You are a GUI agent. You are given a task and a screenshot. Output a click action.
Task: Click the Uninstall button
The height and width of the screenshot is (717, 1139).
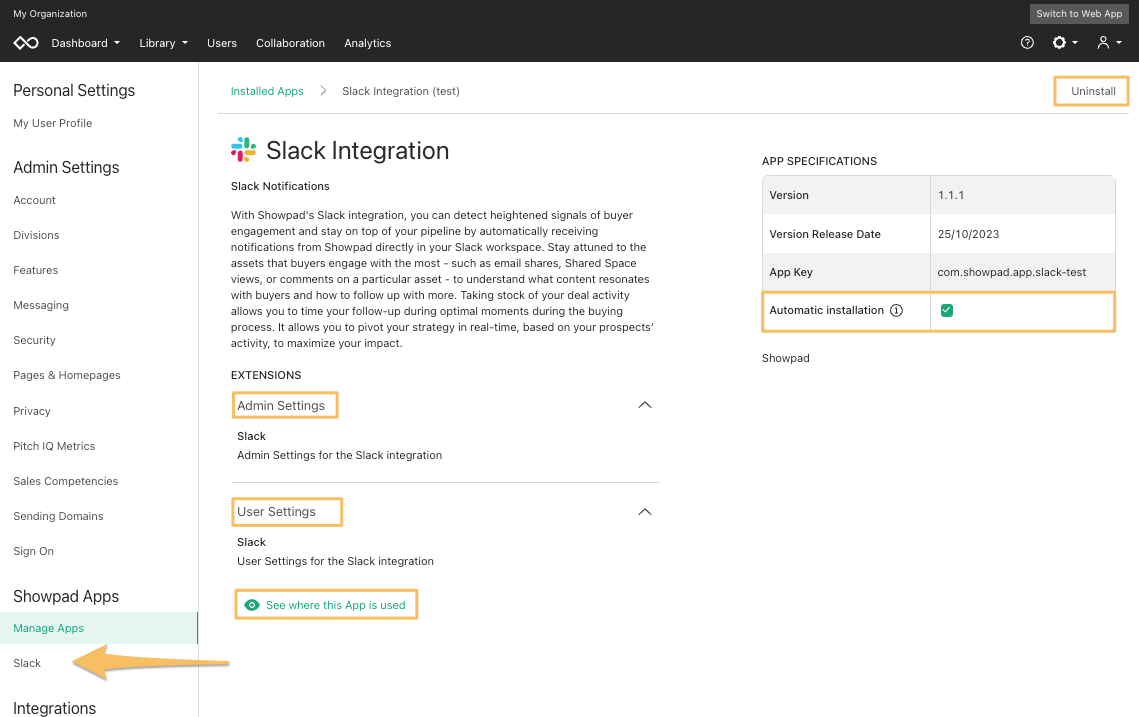coord(1093,91)
